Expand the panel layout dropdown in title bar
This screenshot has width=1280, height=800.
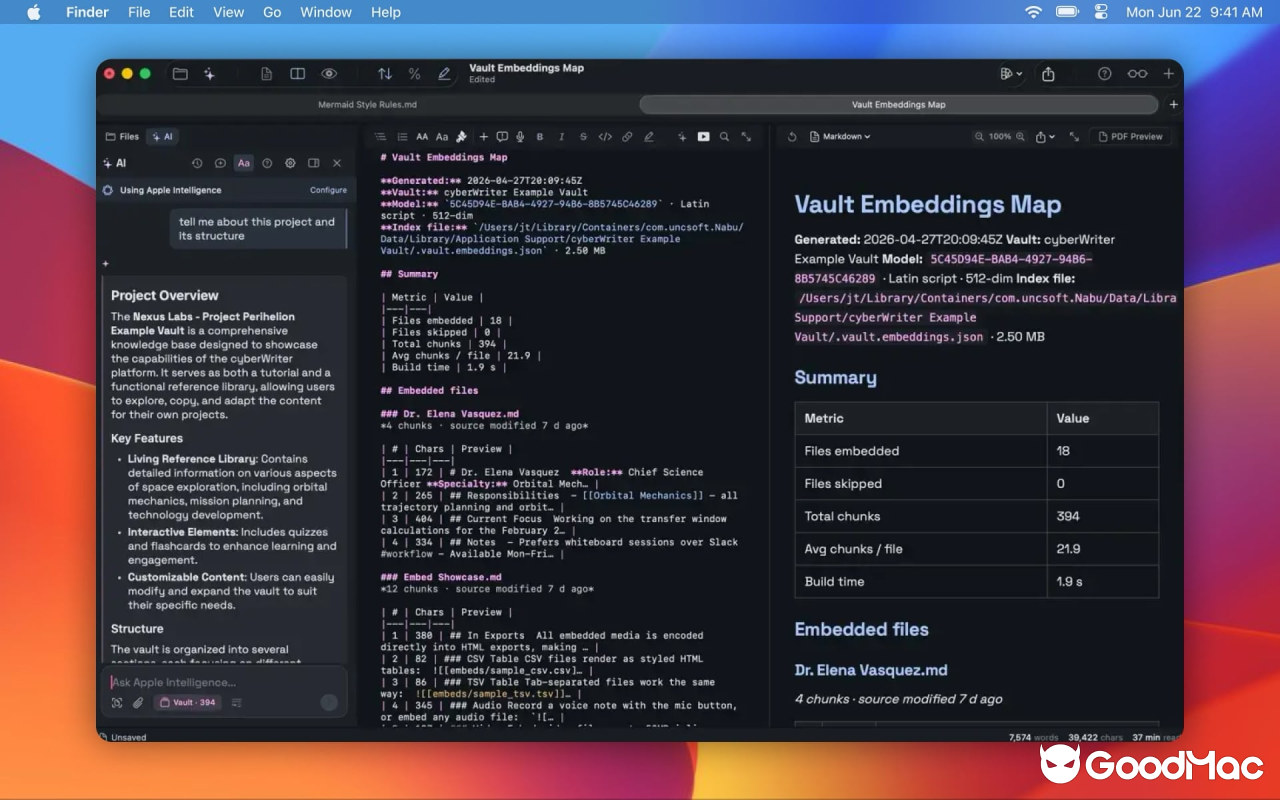click(x=1011, y=74)
